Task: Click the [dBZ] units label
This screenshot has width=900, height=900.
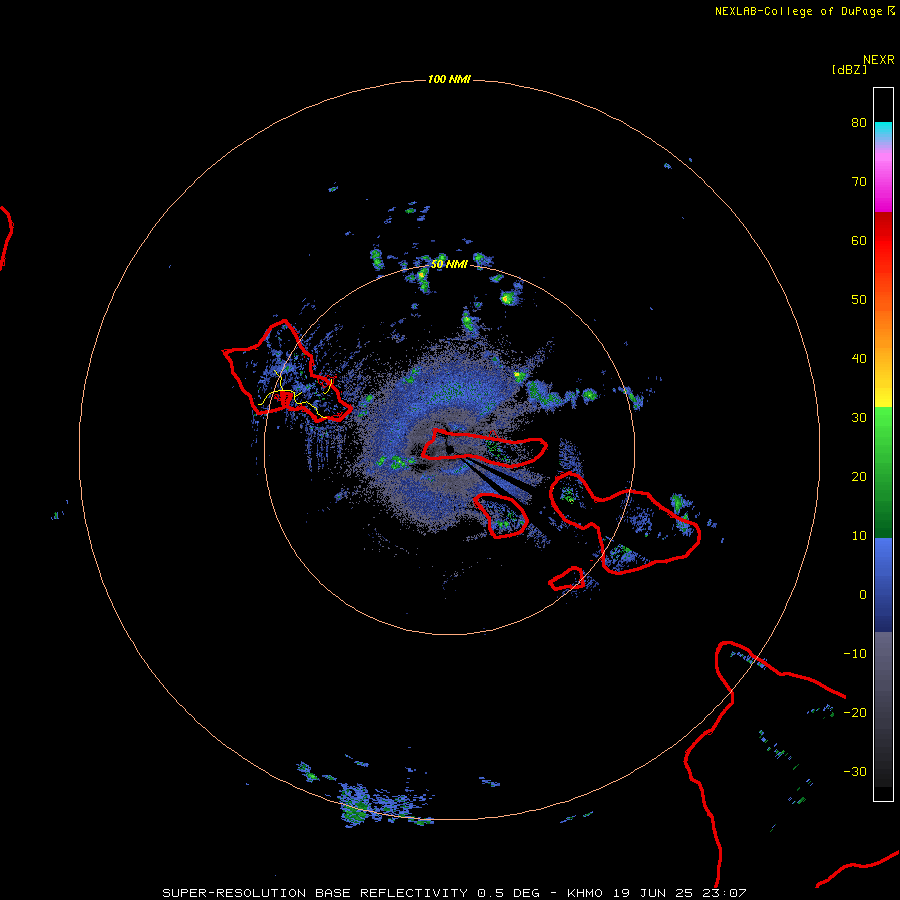Action: point(849,69)
